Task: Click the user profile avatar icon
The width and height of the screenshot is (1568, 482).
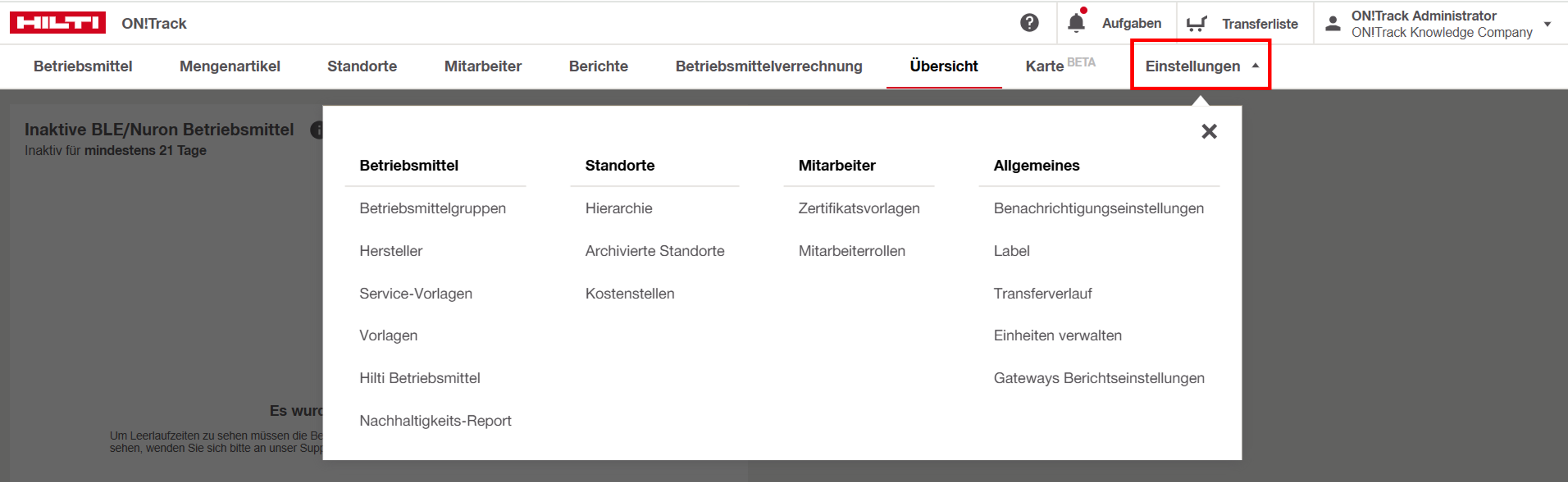Action: [1332, 24]
